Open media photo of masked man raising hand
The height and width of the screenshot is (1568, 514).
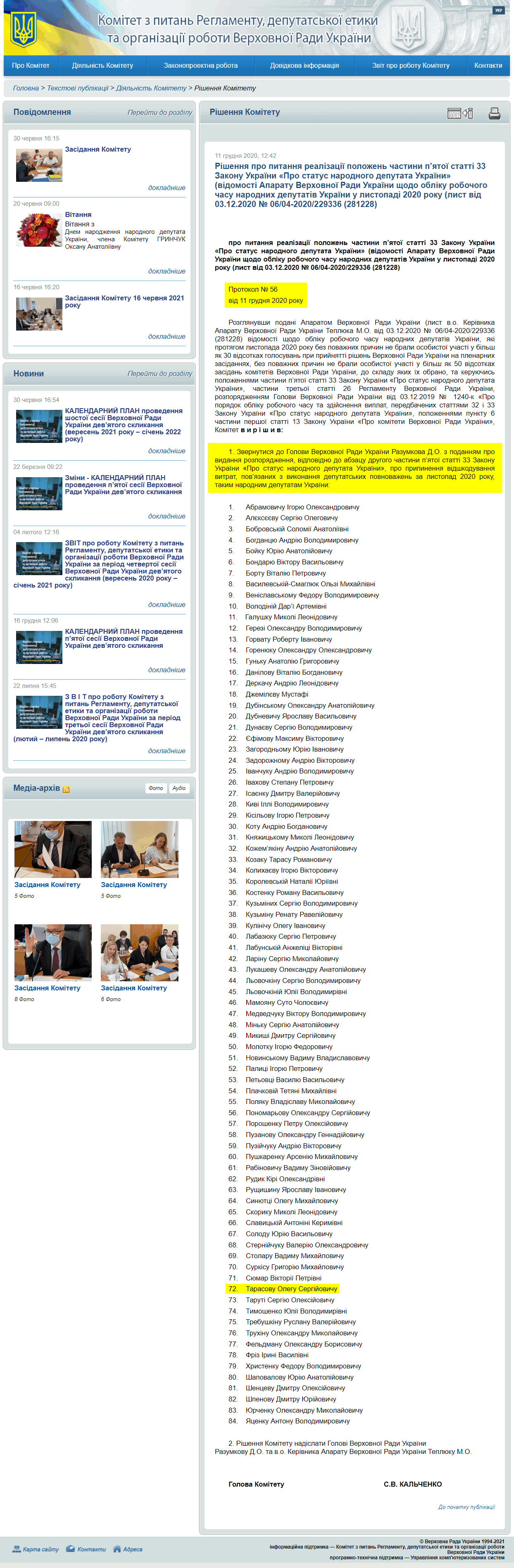53,953
